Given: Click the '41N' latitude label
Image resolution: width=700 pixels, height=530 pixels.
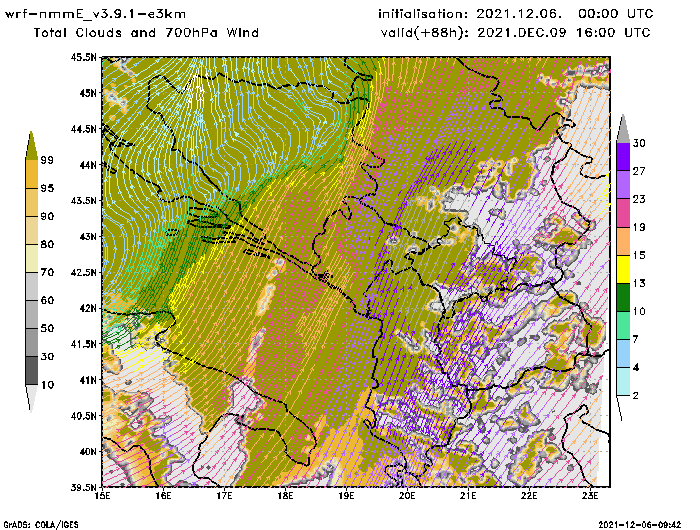Looking at the screenshot, I should (x=88, y=380).
